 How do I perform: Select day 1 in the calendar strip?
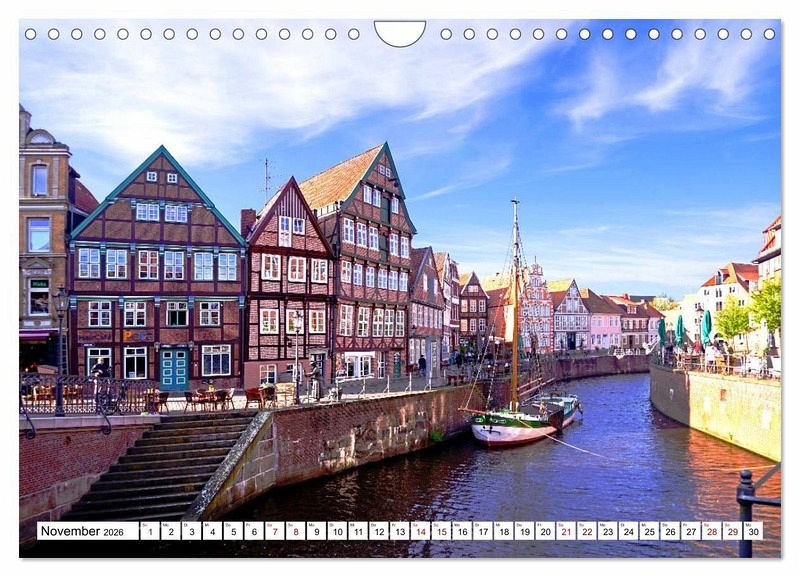pos(150,531)
